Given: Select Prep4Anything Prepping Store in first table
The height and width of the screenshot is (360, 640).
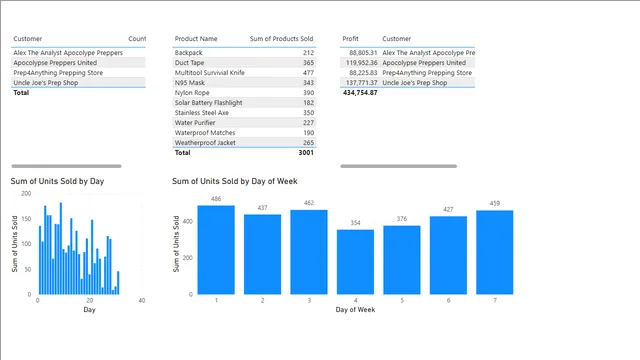Looking at the screenshot, I should (78, 73).
